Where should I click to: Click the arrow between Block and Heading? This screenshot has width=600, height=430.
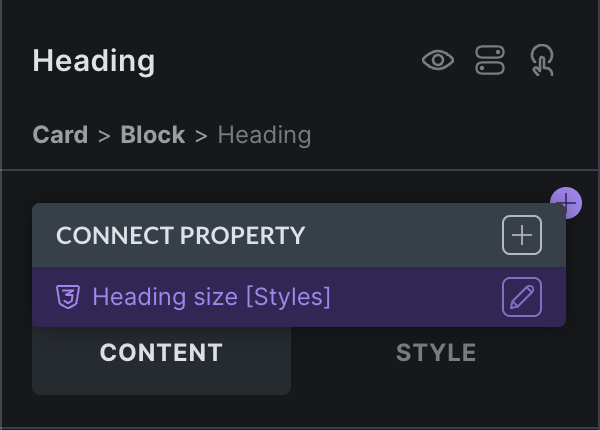point(201,136)
